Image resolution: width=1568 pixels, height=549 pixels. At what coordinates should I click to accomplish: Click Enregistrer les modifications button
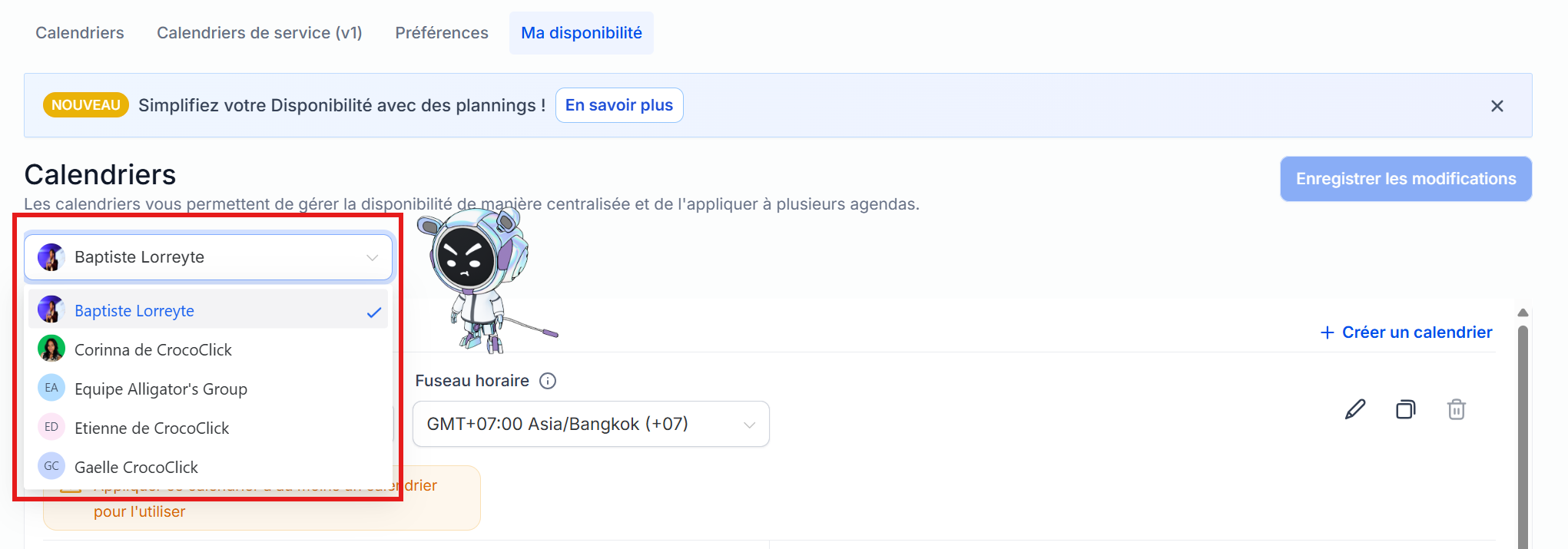[x=1405, y=179]
